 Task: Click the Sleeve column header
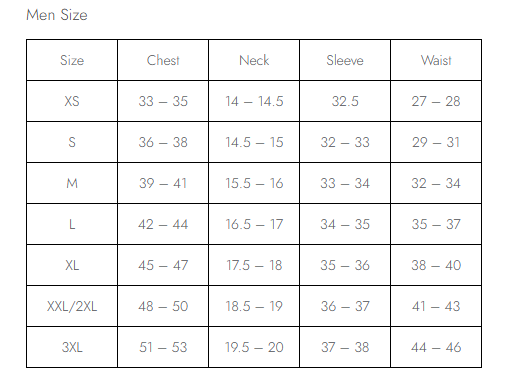(x=345, y=60)
